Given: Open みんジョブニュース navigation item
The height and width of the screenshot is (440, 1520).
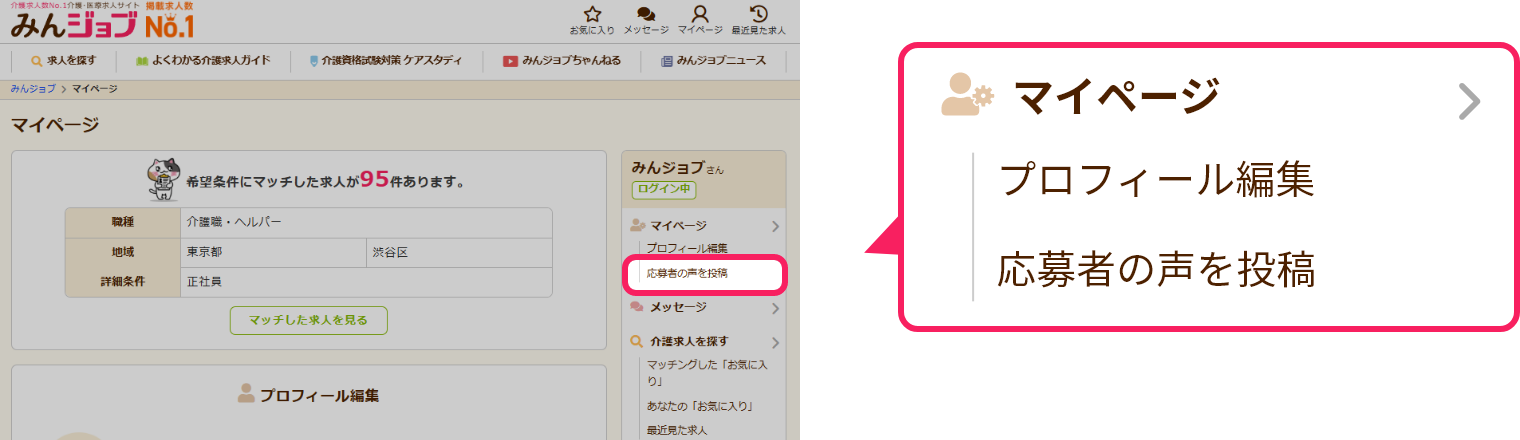Looking at the screenshot, I should pyautogui.click(x=713, y=61).
